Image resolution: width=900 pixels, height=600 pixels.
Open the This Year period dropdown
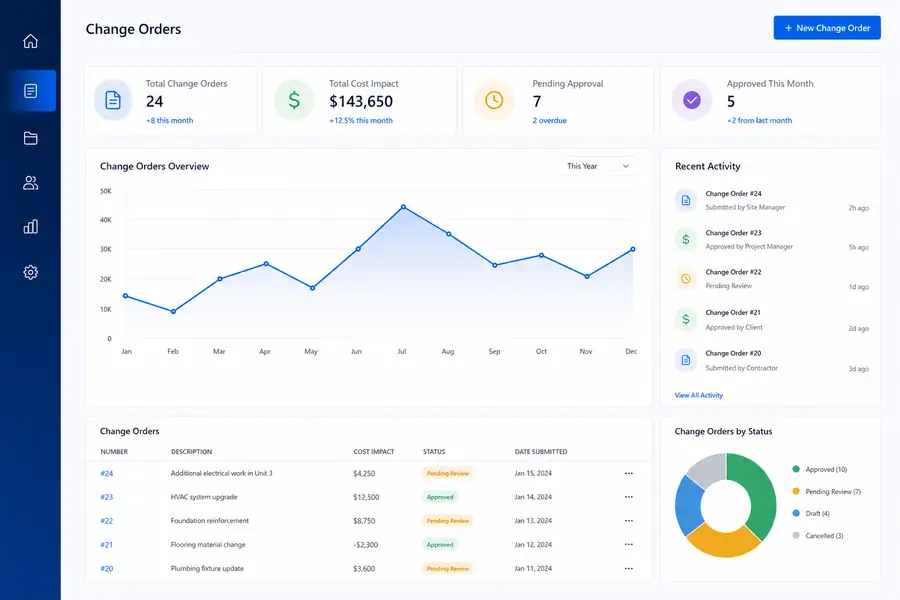[x=599, y=166]
